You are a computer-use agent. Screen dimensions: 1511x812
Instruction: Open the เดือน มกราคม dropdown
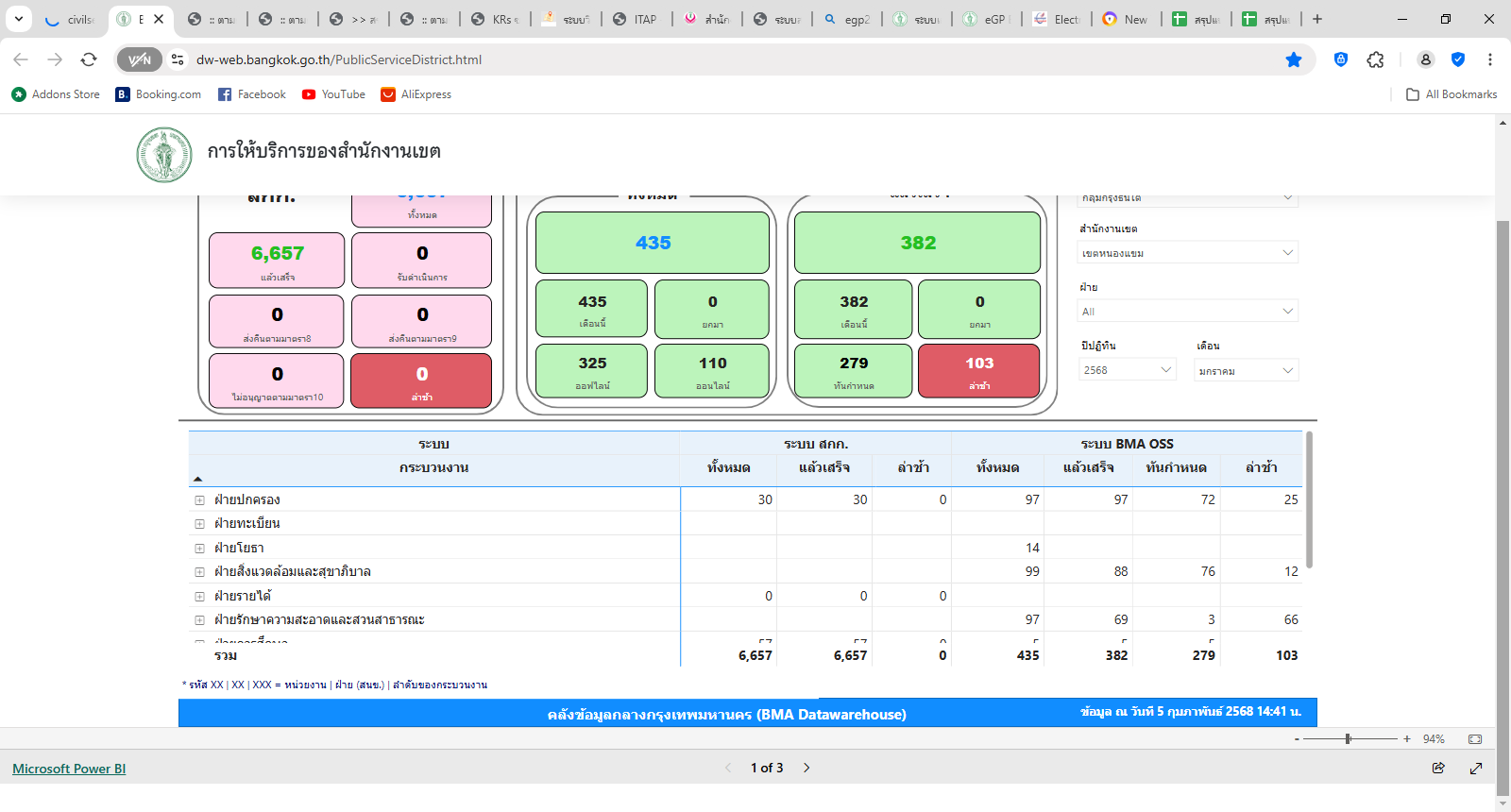[x=1246, y=370]
